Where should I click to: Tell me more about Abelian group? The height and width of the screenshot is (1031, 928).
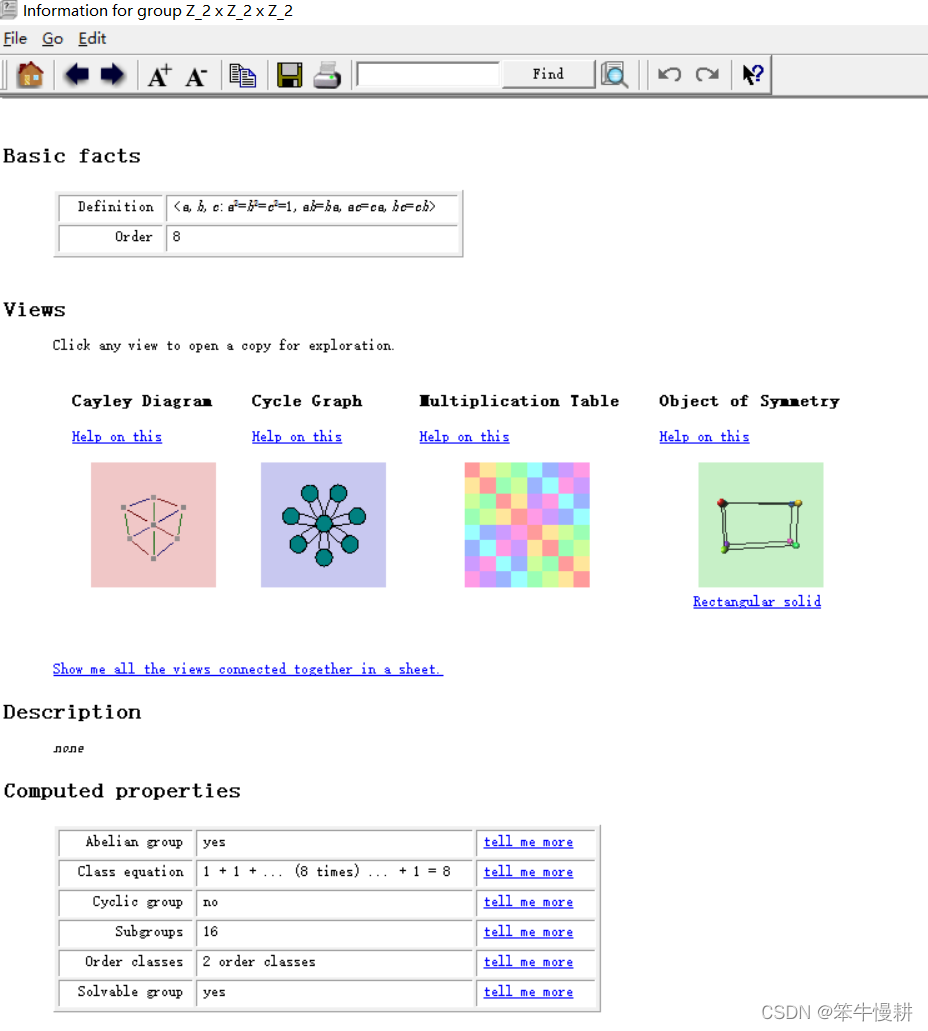[x=528, y=842]
